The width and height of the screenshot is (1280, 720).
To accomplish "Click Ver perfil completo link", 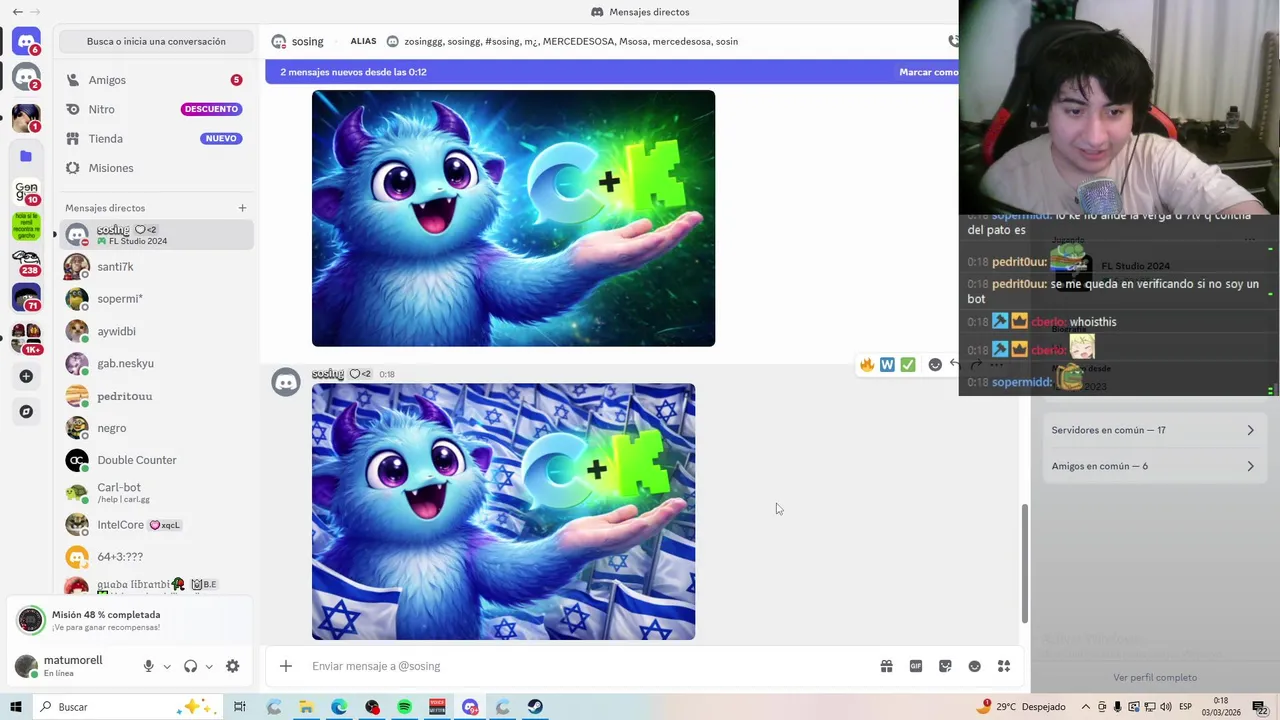I will (x=1155, y=678).
